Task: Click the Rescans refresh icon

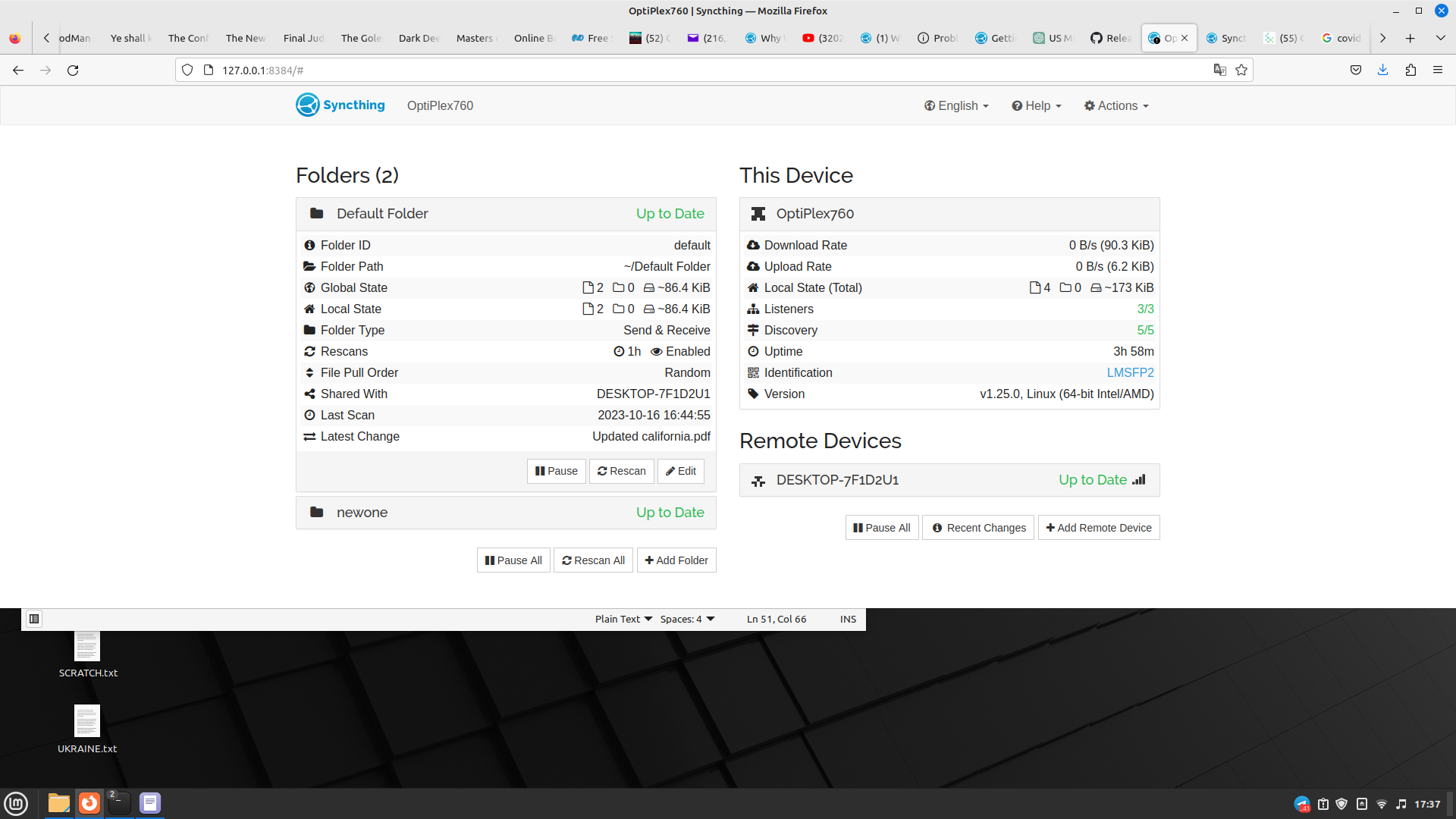Action: [309, 351]
